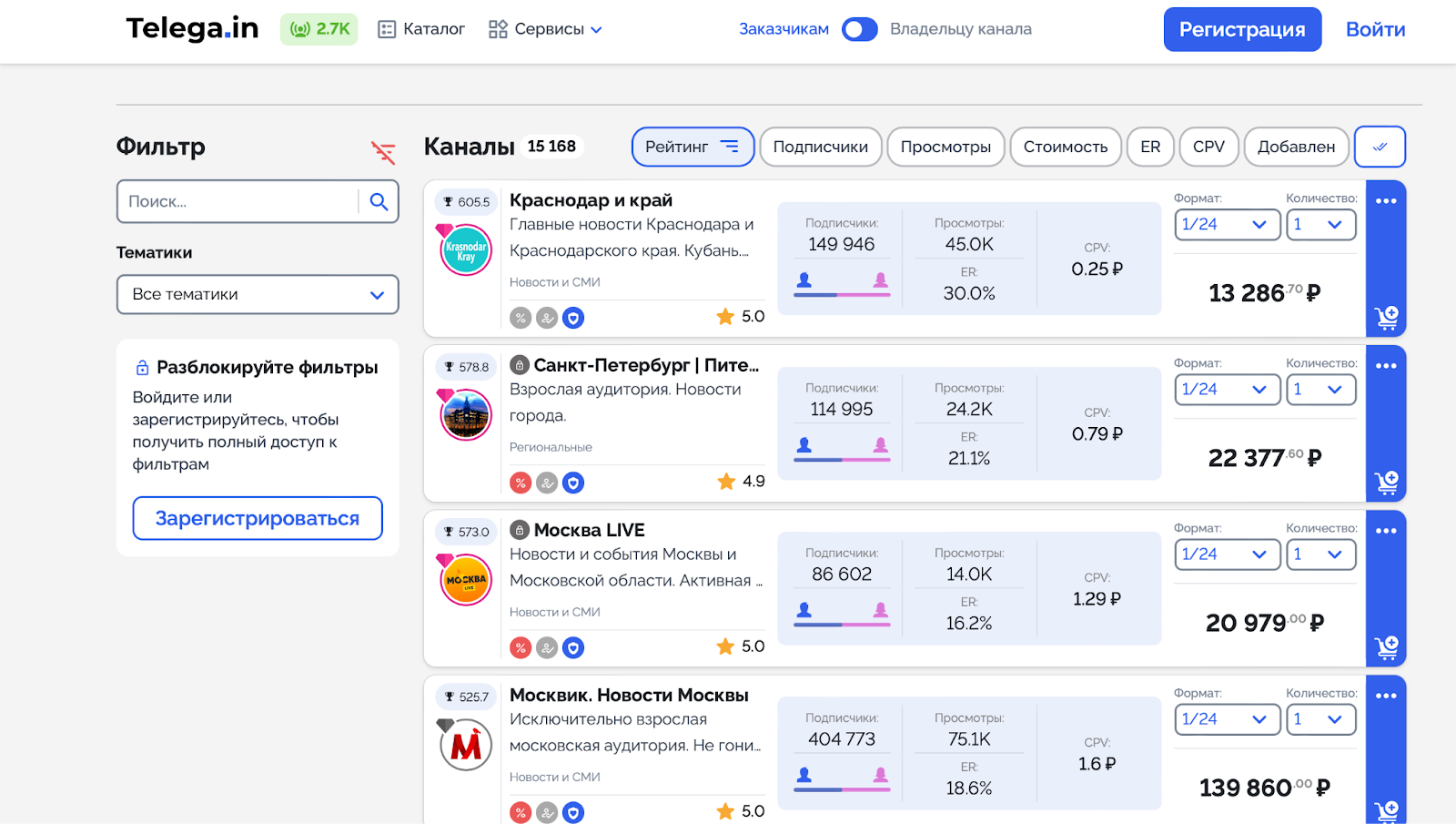The height and width of the screenshot is (824, 1456).
Task: Open quantity dropdown for Москва LIVE
Action: [x=1320, y=554]
